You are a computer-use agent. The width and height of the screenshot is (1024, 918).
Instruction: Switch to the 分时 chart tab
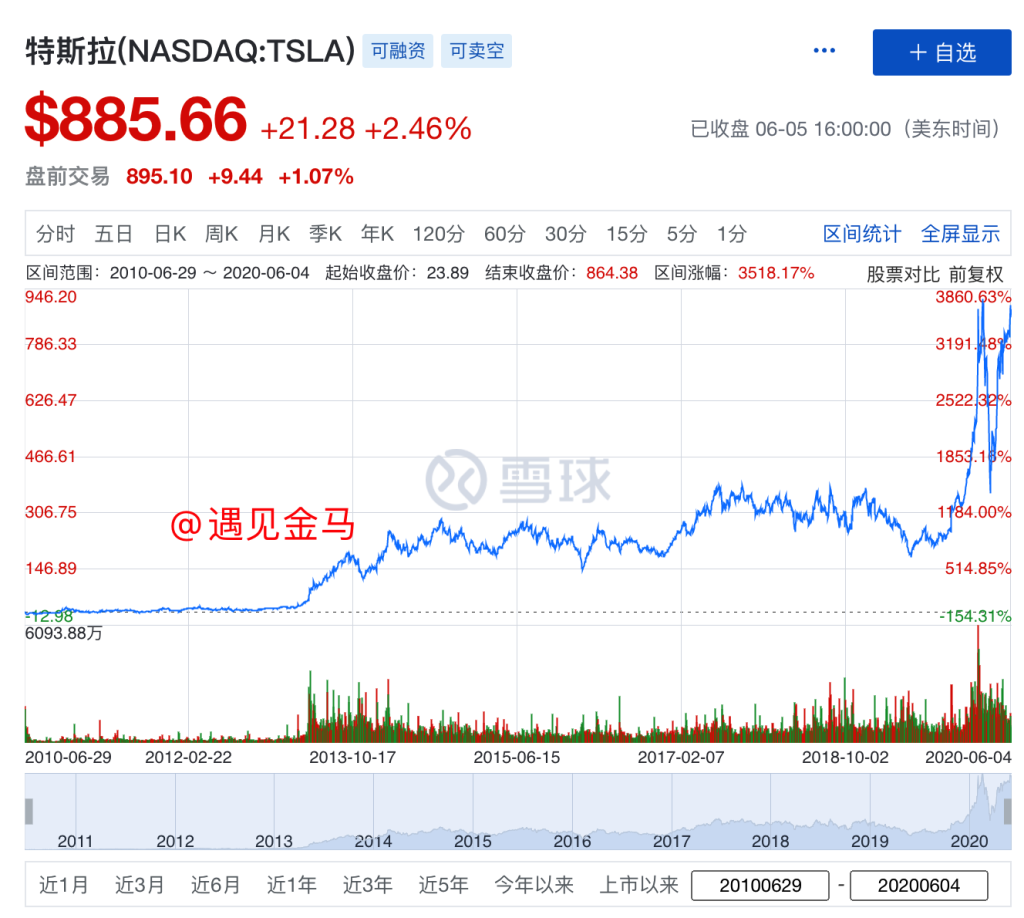56,234
